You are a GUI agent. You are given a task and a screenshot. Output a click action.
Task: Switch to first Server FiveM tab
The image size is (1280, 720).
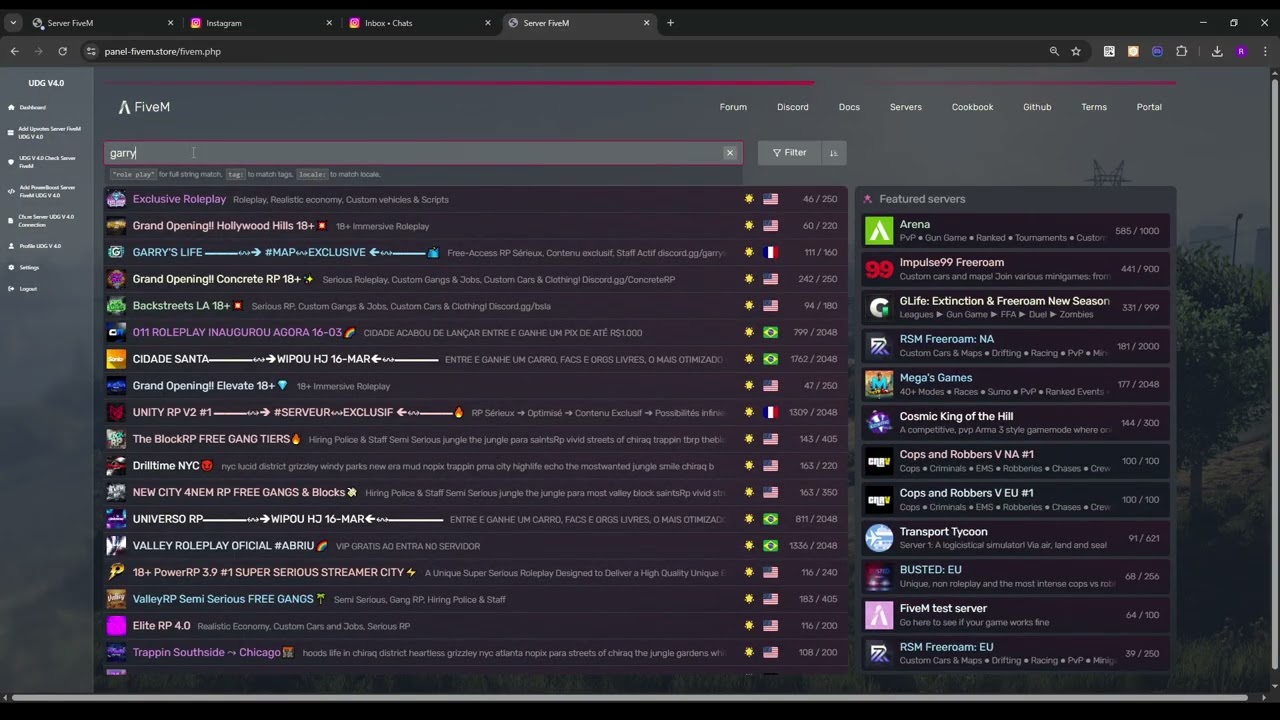[x=101, y=23]
